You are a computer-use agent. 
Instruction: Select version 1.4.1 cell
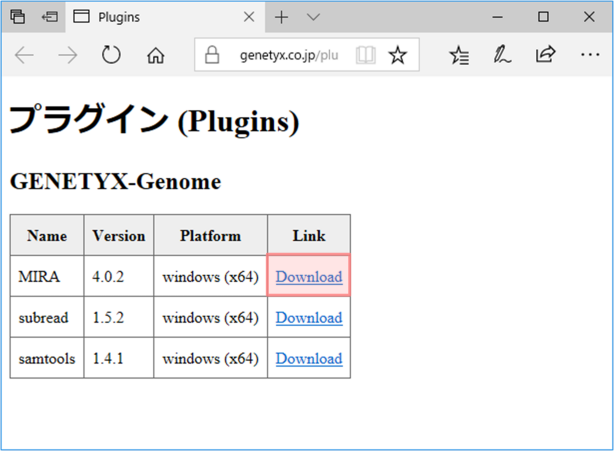pyautogui.click(x=119, y=358)
